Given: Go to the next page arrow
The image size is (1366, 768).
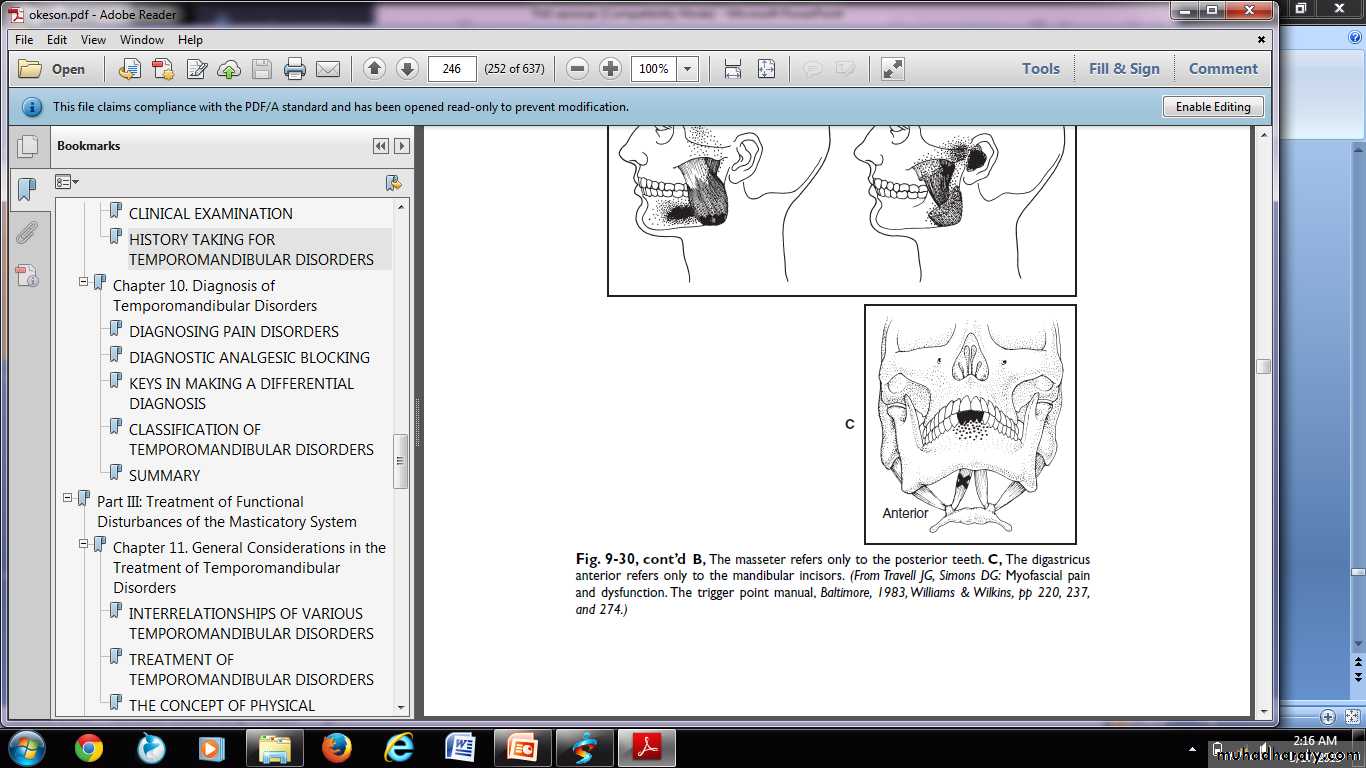Looking at the screenshot, I should 407,69.
